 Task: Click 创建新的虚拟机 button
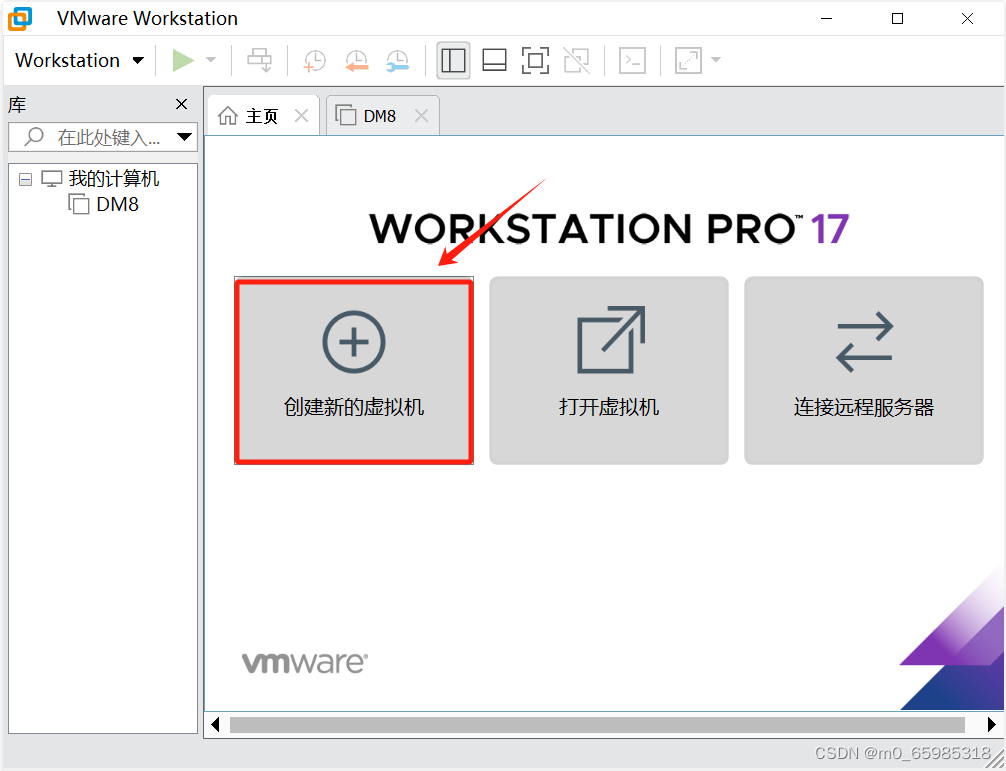[x=354, y=371]
